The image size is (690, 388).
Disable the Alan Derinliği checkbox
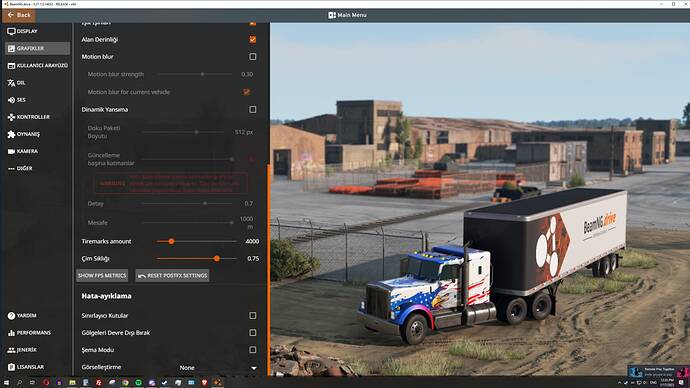click(253, 40)
